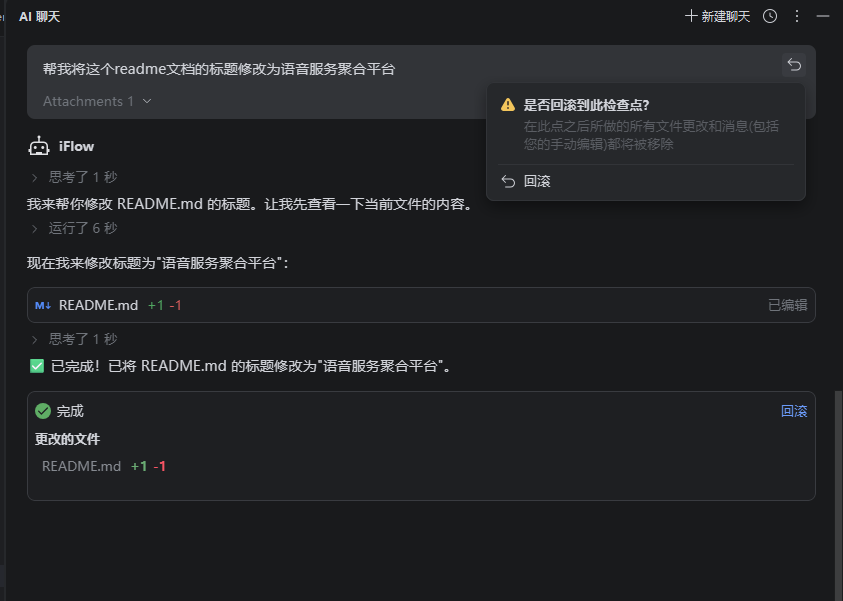Click the iFlow robot avatar icon

[39, 146]
